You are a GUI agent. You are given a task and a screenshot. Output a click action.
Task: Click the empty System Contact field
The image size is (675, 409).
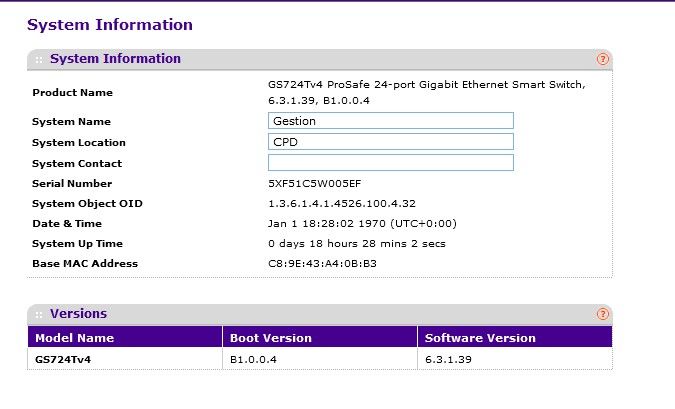tap(390, 162)
